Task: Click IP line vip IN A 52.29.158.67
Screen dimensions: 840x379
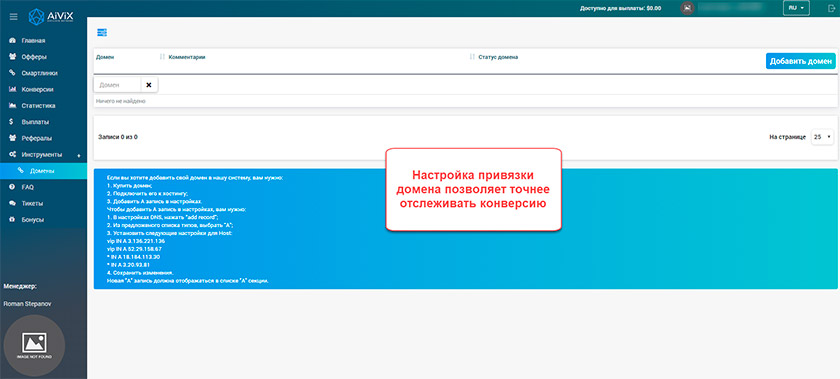Action: (134, 249)
